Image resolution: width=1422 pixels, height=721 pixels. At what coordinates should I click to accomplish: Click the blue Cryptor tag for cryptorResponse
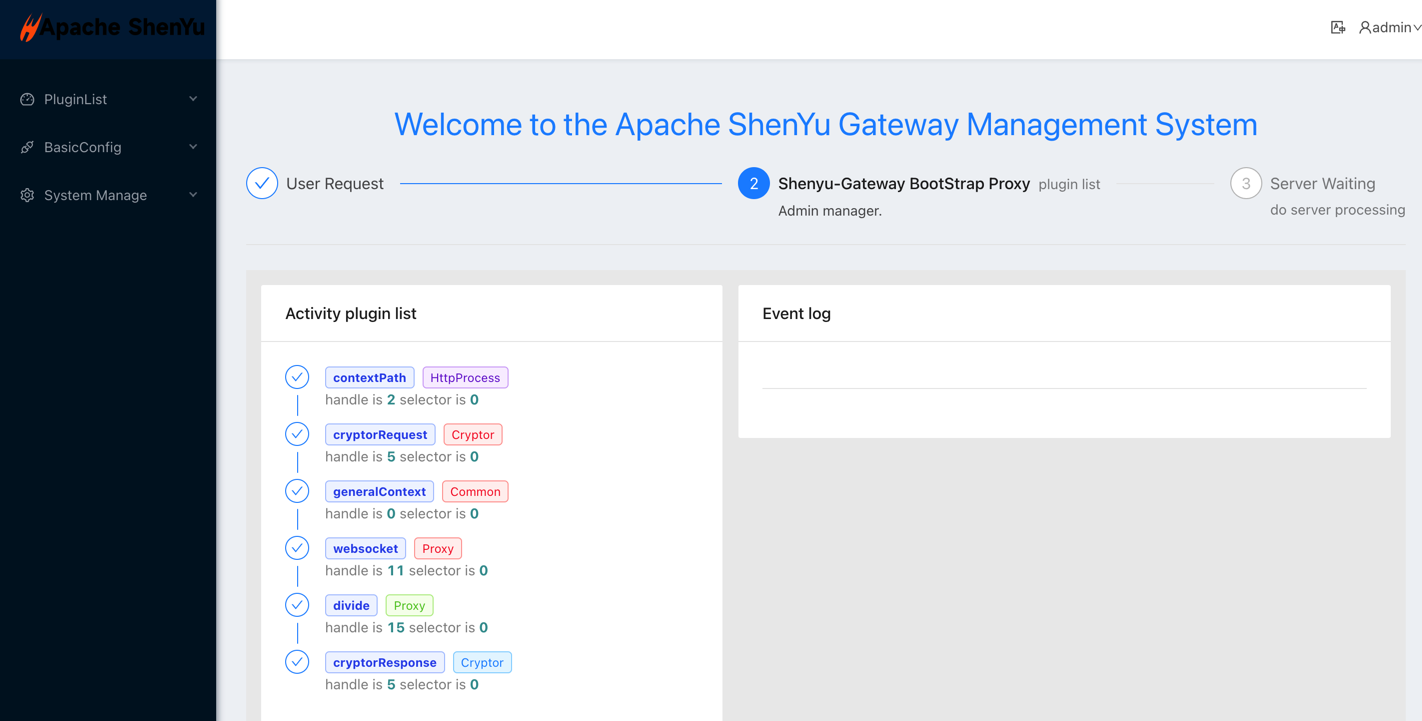(482, 663)
